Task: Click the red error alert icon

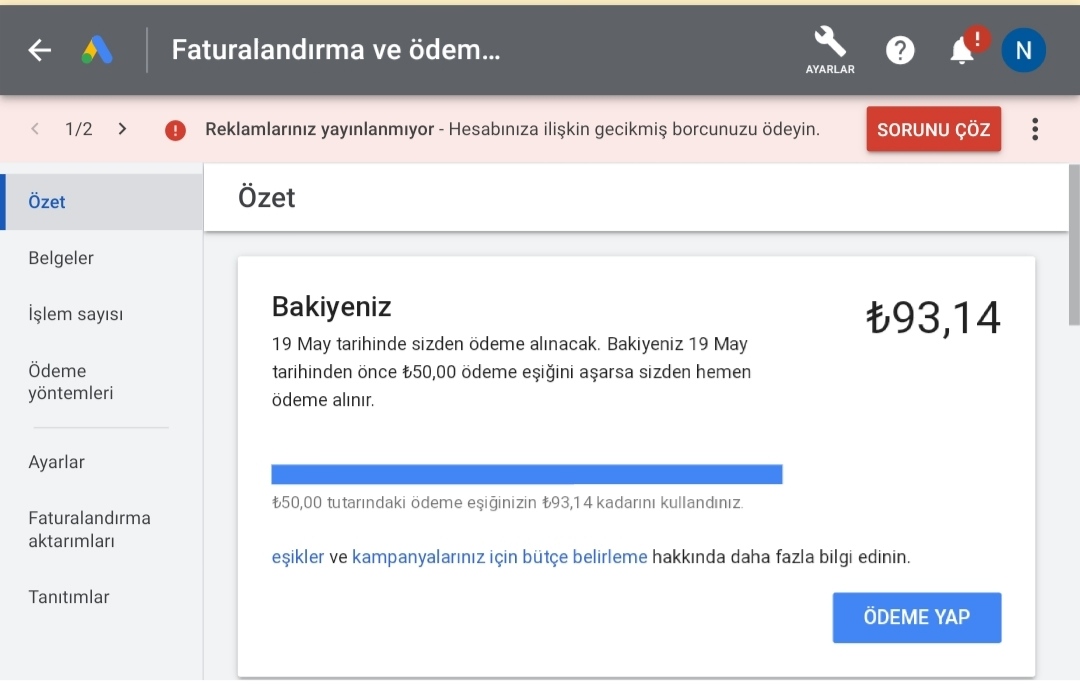Action: tap(175, 130)
